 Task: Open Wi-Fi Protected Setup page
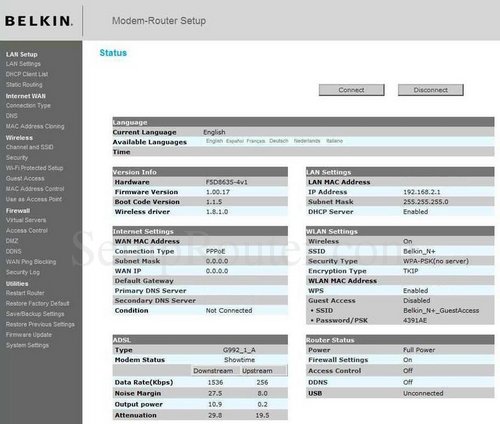(x=34, y=168)
